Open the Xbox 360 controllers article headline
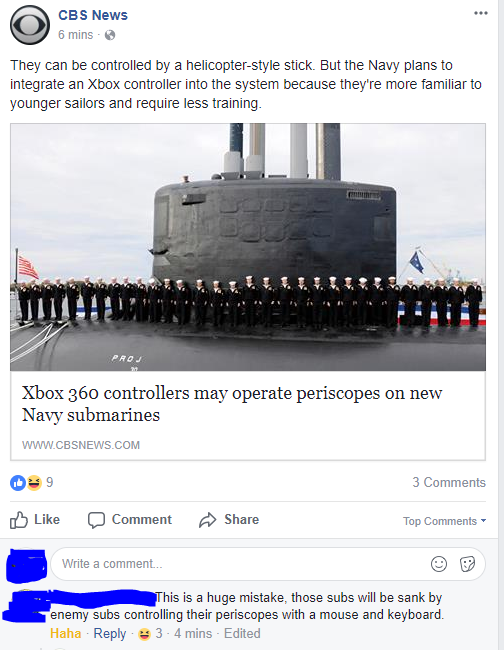 pos(232,404)
